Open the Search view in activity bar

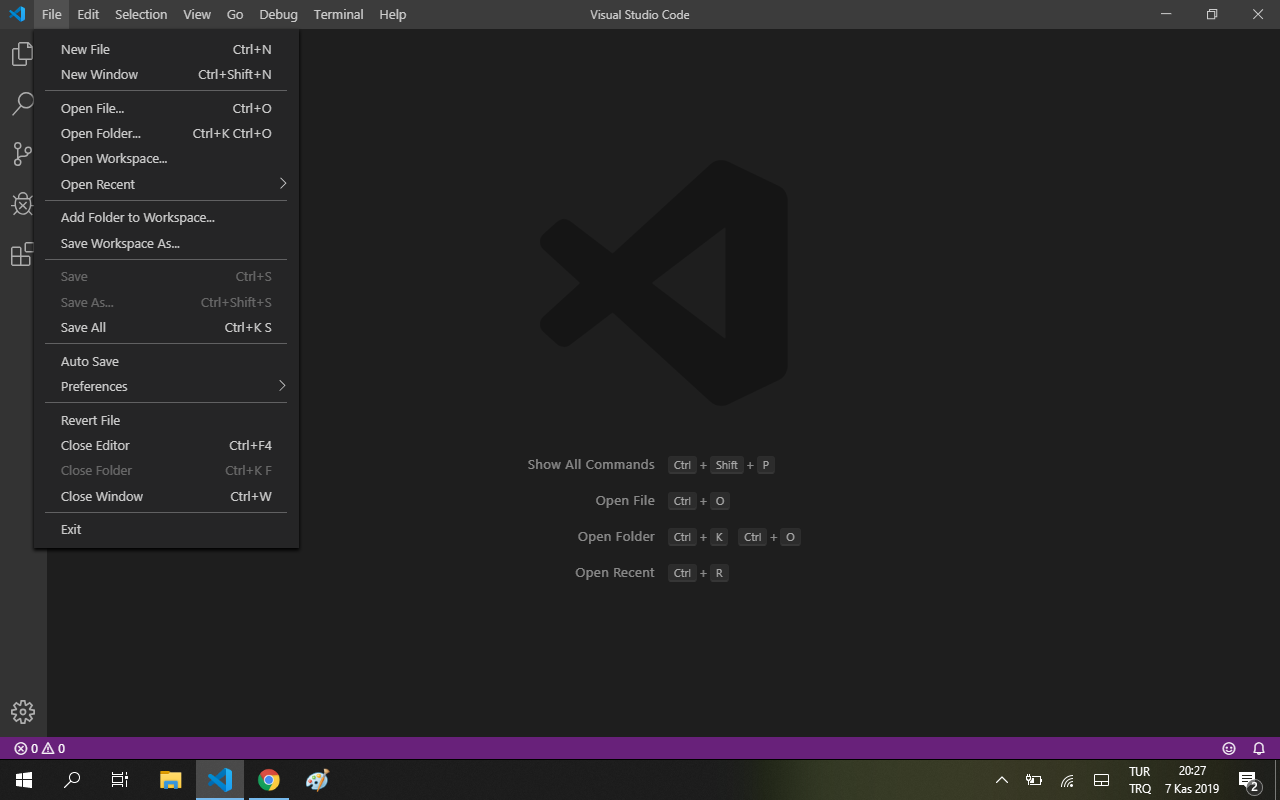22,104
